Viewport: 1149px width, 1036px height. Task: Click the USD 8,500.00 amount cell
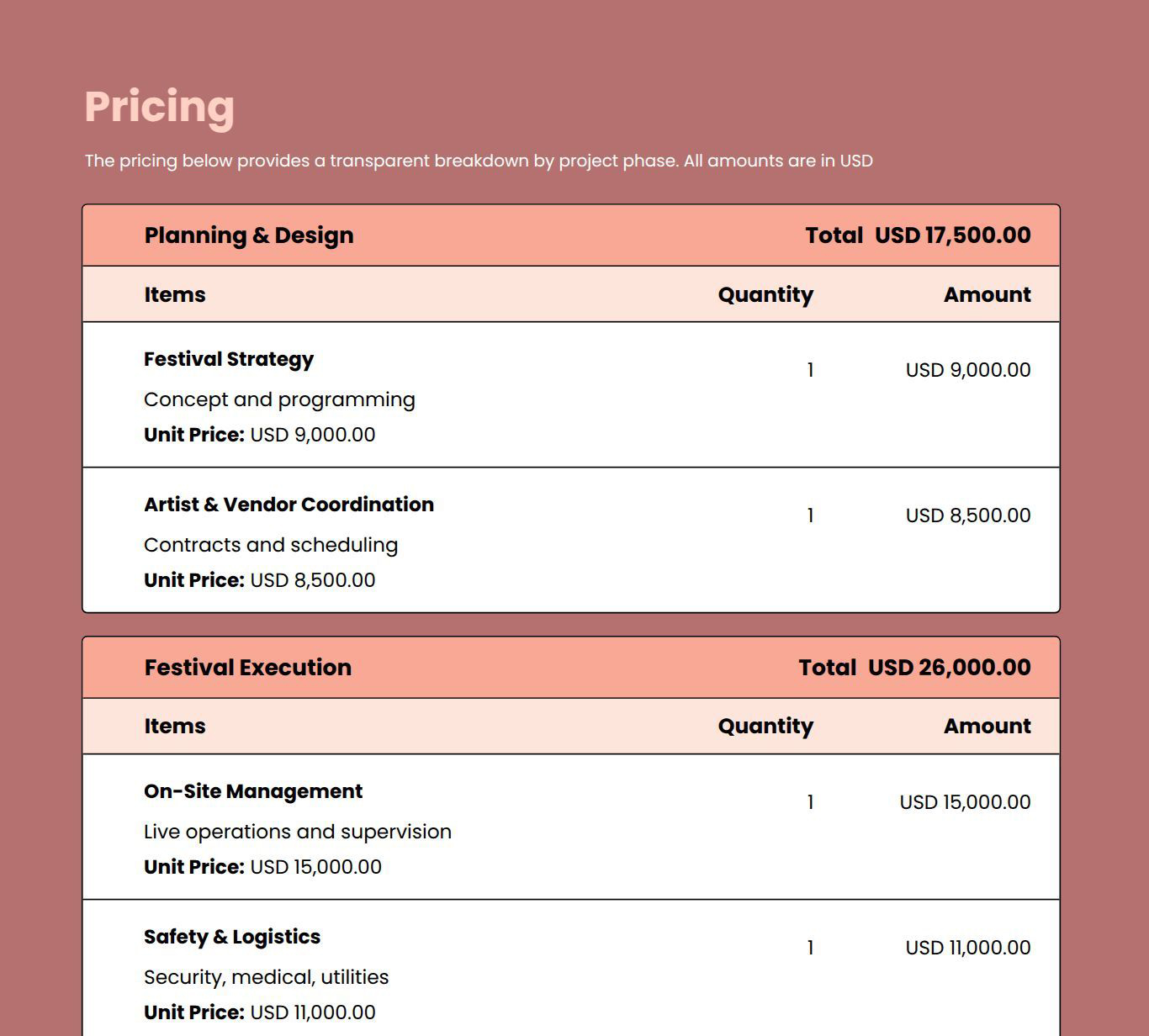pos(967,515)
